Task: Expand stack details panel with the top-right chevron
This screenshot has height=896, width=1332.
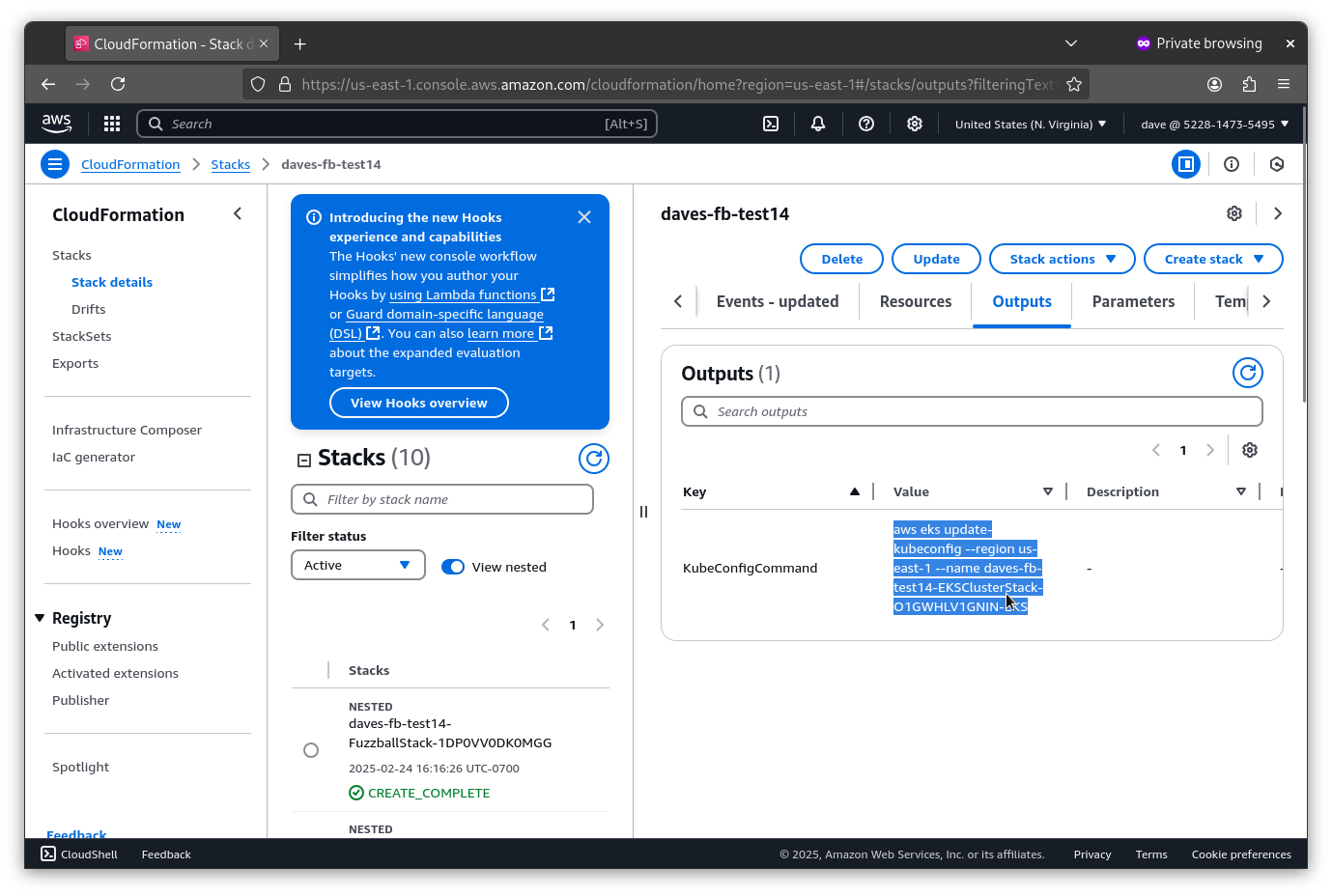Action: coord(1278,213)
